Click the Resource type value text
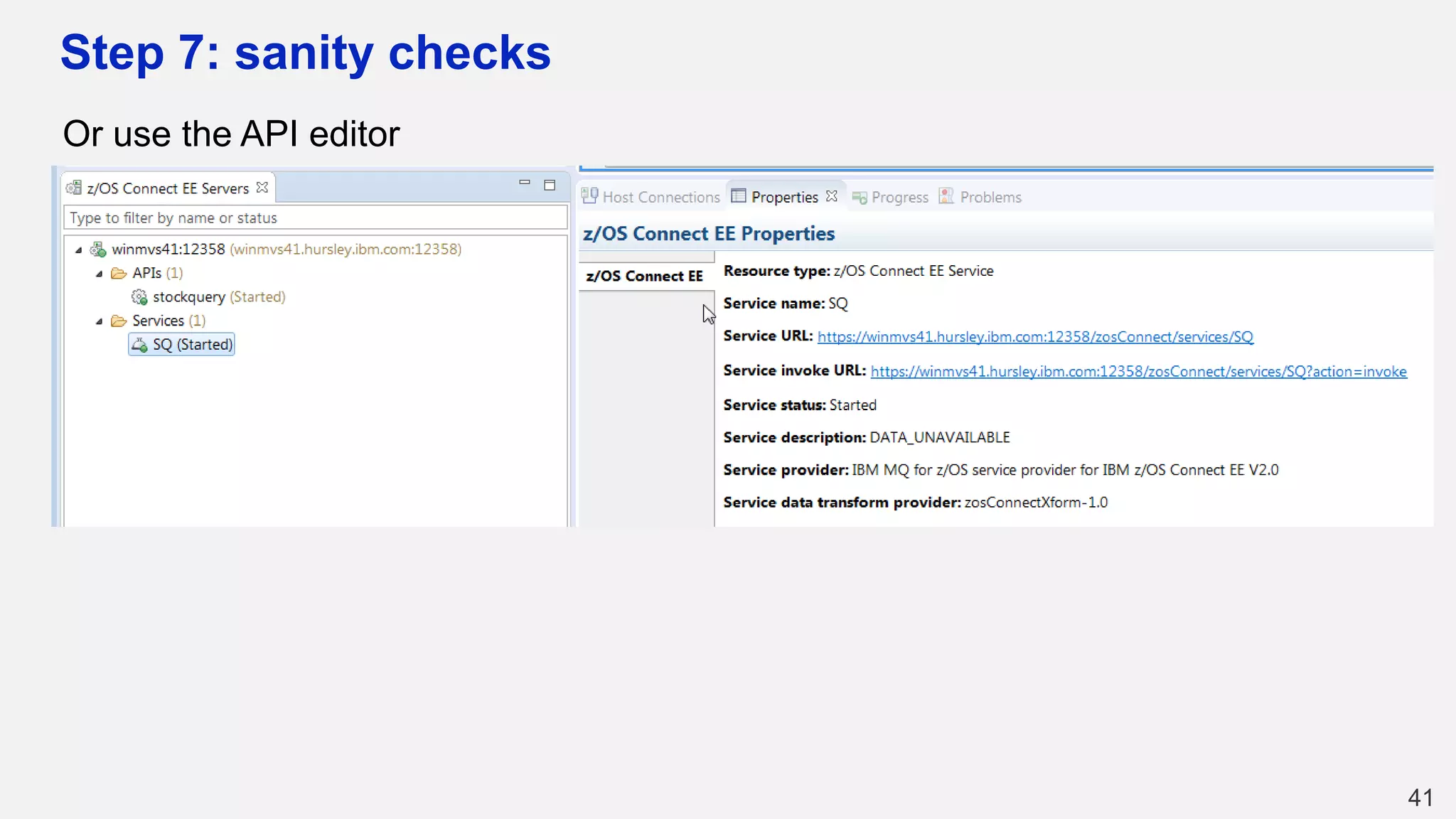This screenshot has width=1456, height=819. tap(914, 271)
